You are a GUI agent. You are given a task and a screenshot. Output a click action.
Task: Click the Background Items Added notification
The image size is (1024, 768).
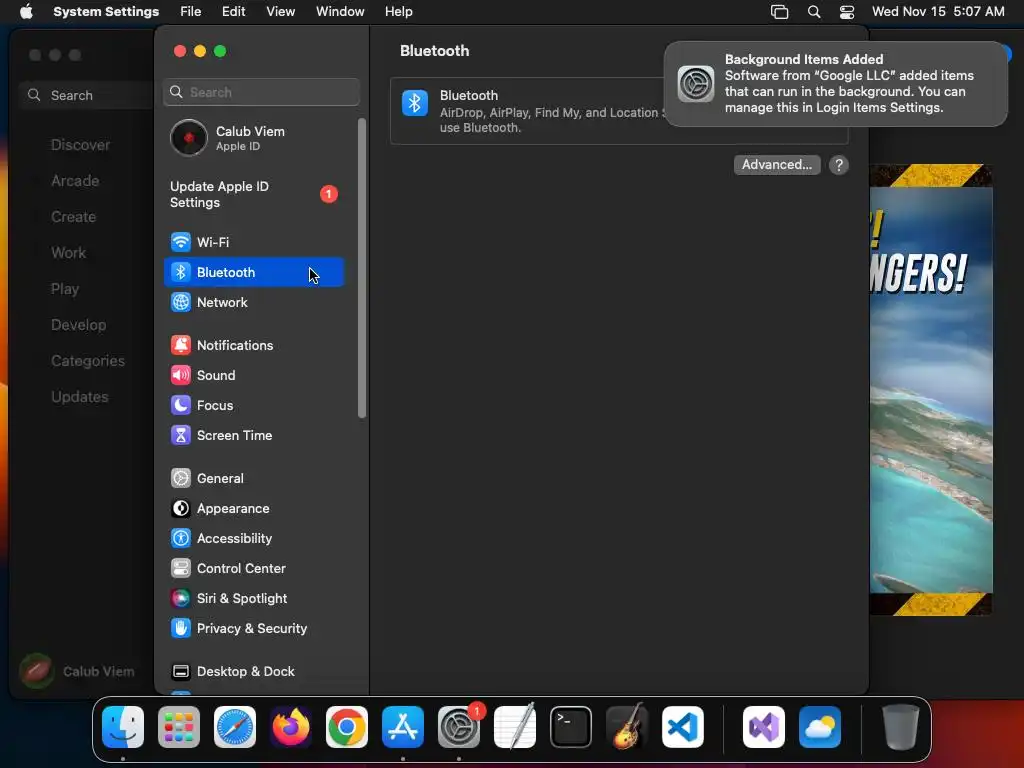coord(836,84)
